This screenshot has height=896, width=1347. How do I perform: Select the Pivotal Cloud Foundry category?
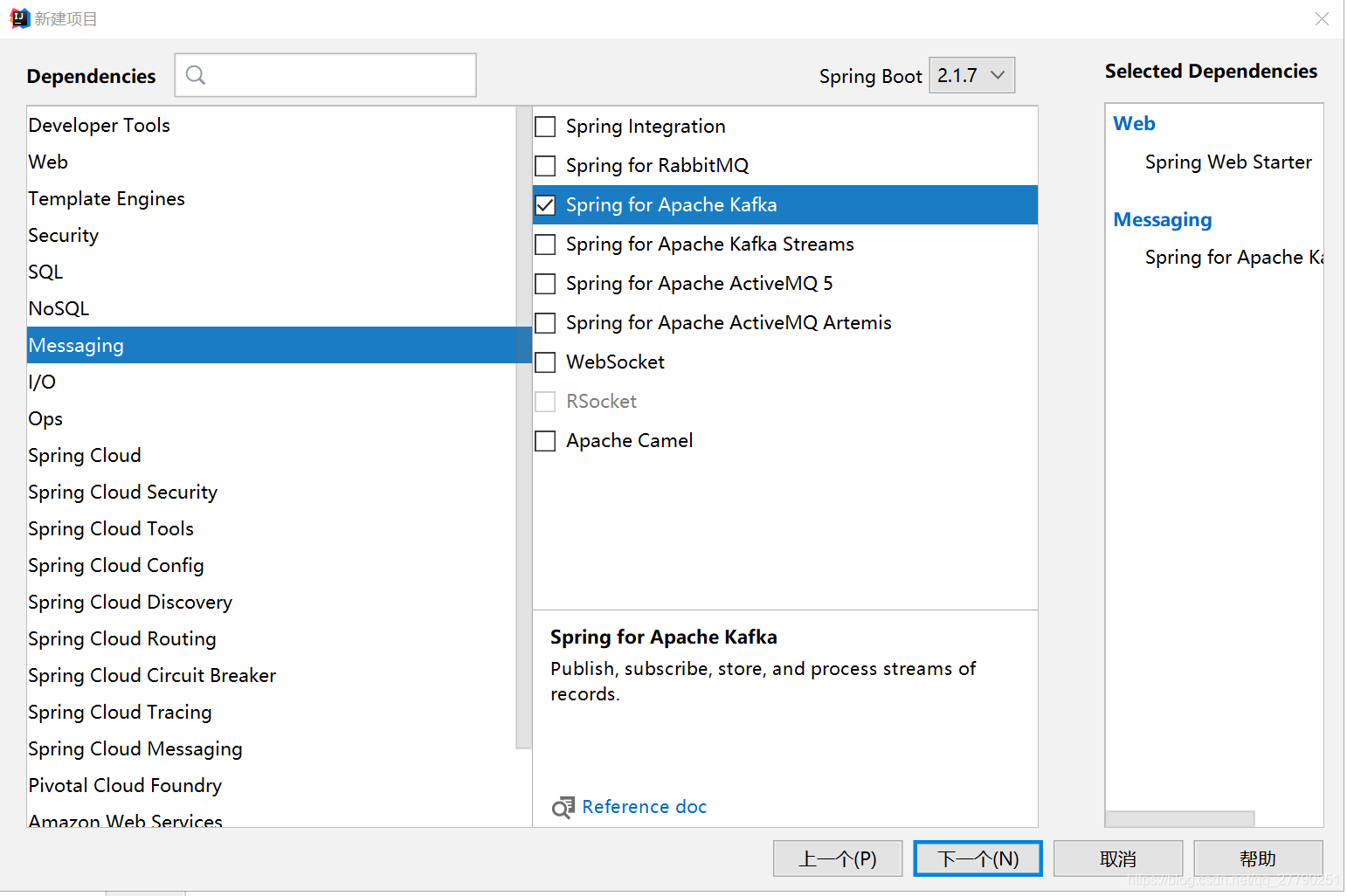272,785
